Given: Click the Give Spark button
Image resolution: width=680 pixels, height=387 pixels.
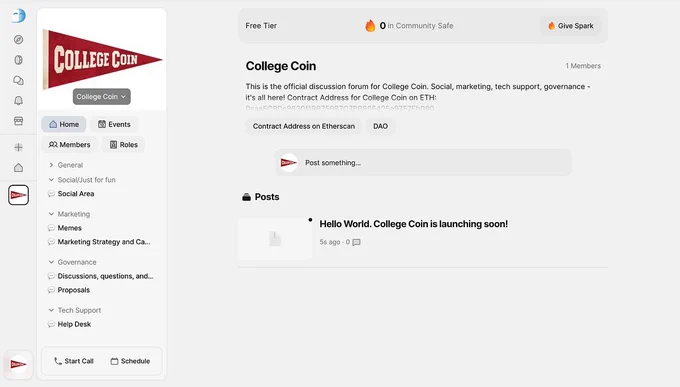Looking at the screenshot, I should point(570,26).
